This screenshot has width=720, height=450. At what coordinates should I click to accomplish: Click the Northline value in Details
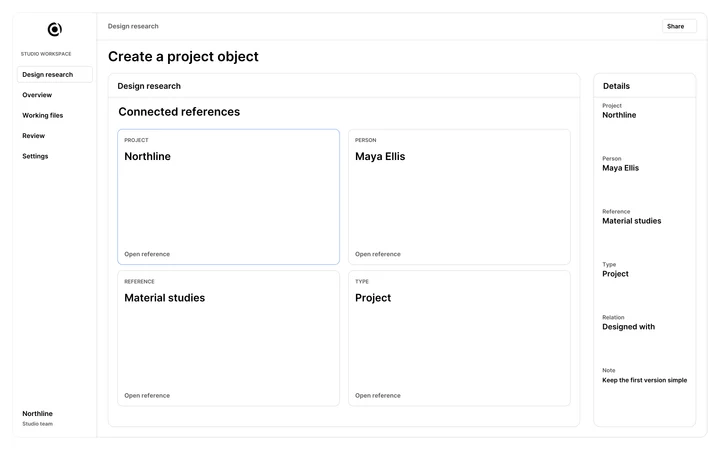[619, 115]
